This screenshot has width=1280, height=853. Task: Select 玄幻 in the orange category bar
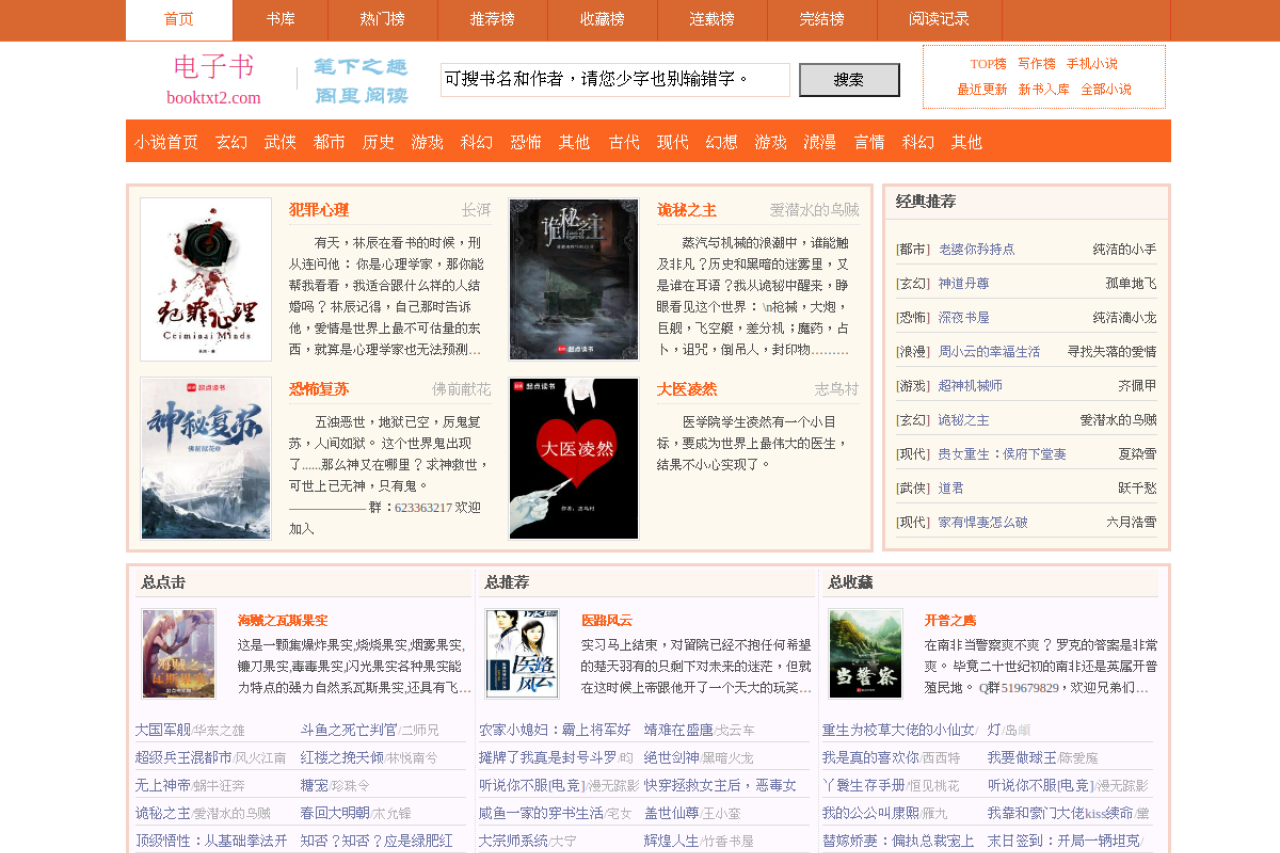(x=231, y=142)
